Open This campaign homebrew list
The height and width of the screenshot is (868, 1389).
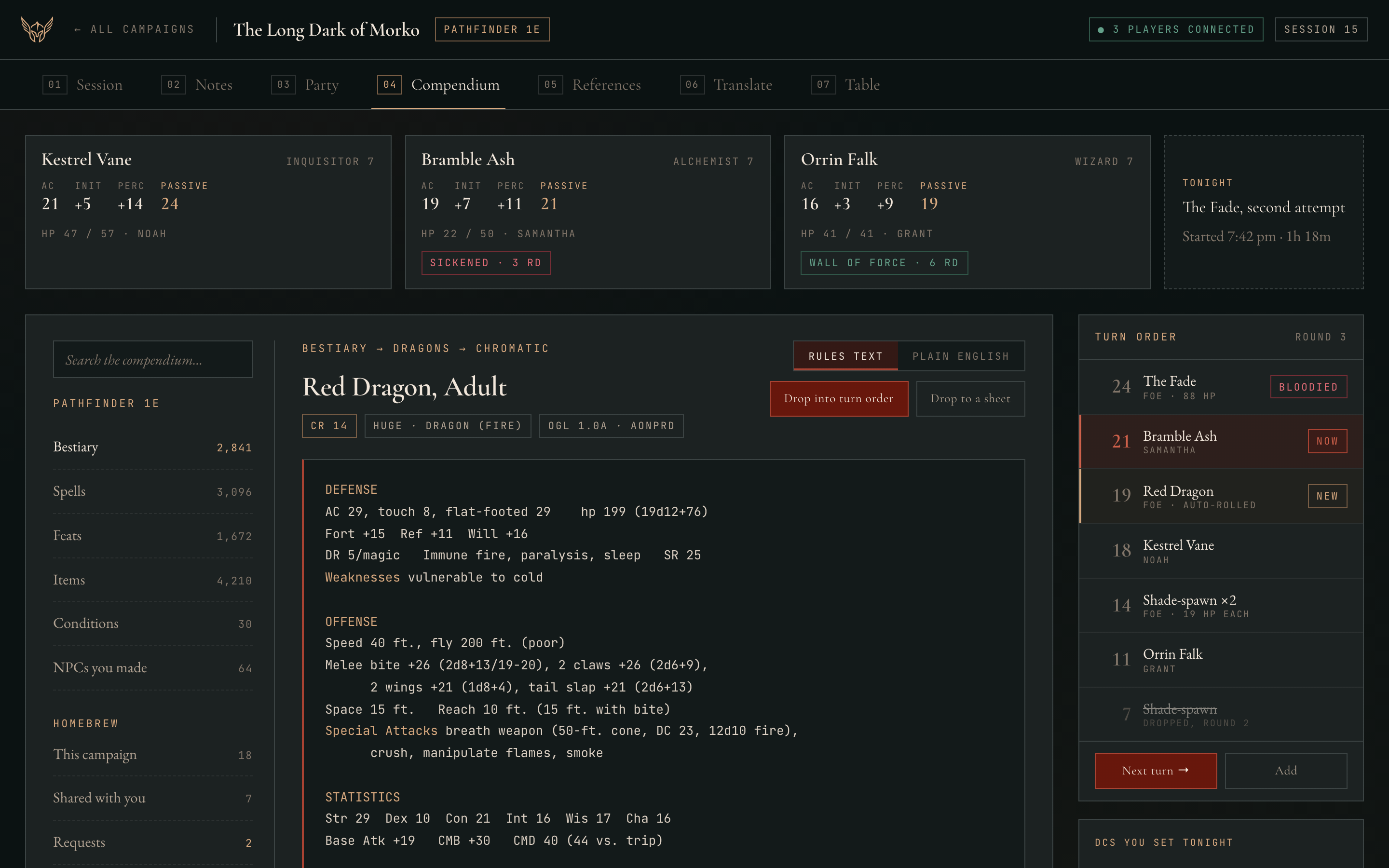click(x=153, y=754)
